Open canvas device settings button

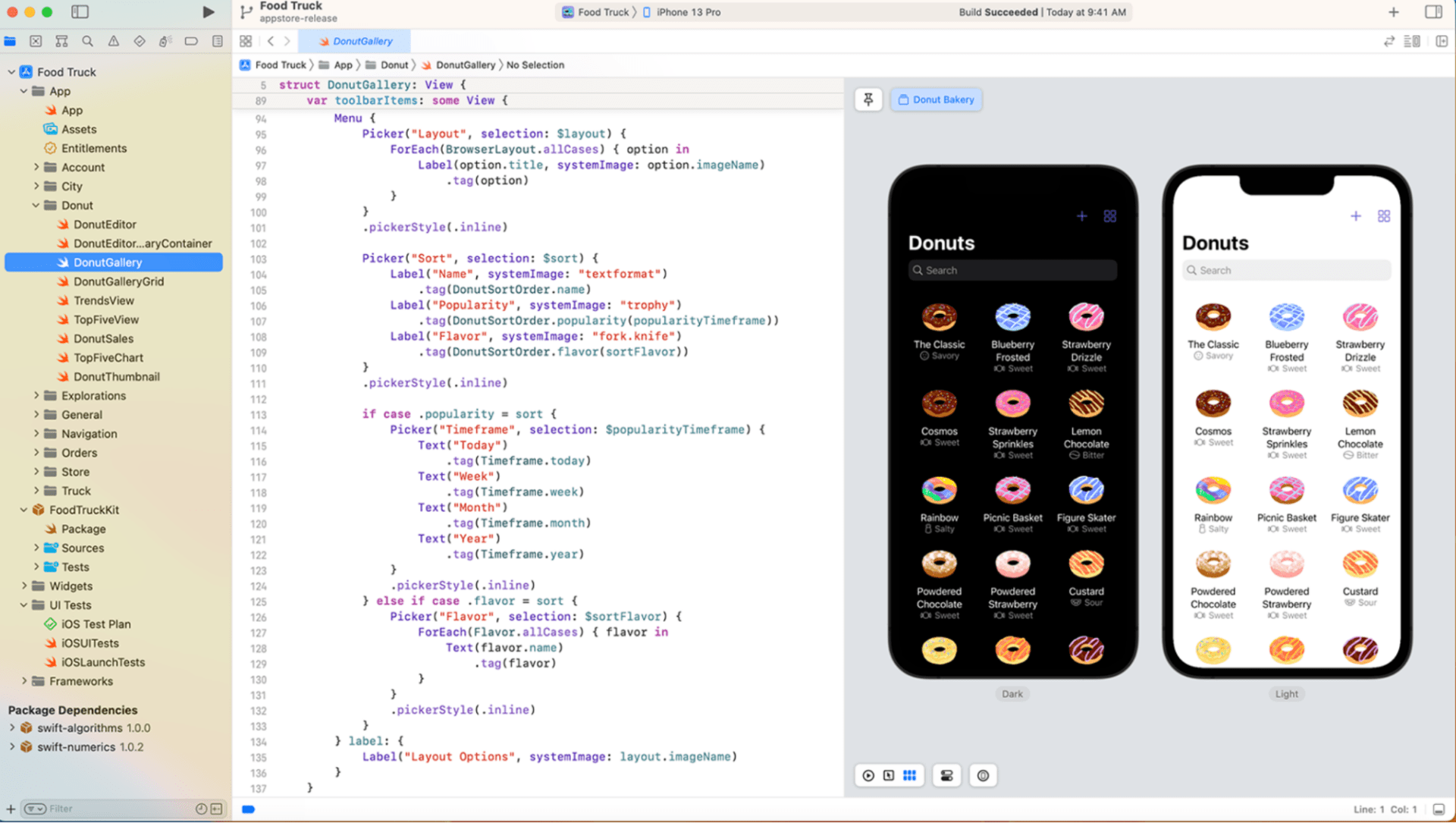946,775
